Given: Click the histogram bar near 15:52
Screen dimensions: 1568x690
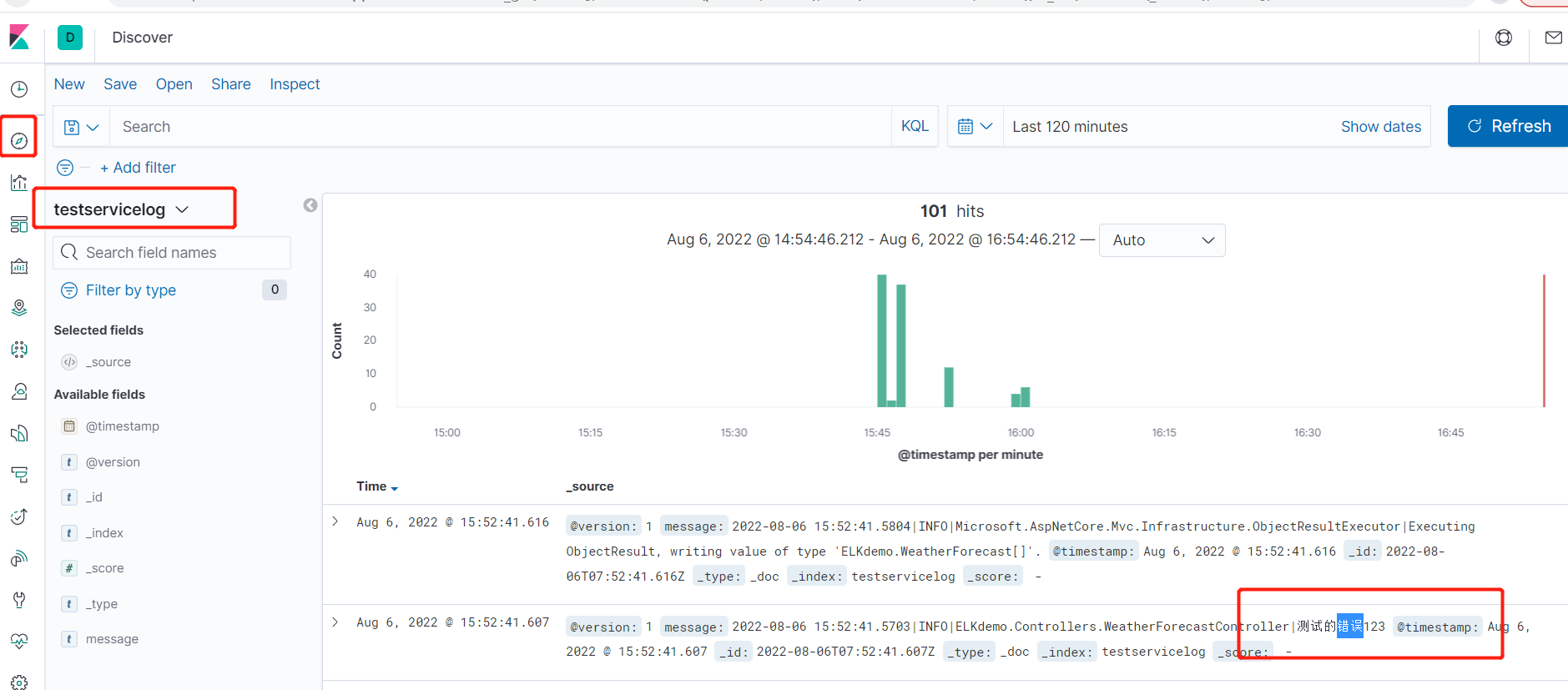Looking at the screenshot, I should click(949, 387).
